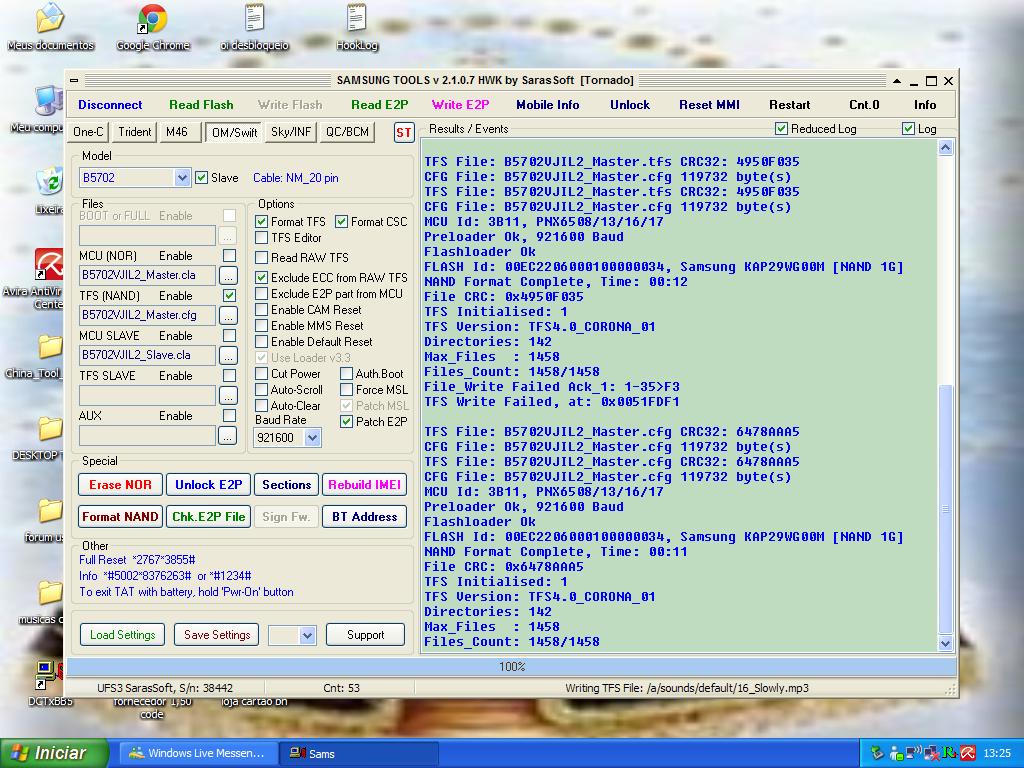Switch to the Trident tab
1024x768 pixels.
coord(135,132)
